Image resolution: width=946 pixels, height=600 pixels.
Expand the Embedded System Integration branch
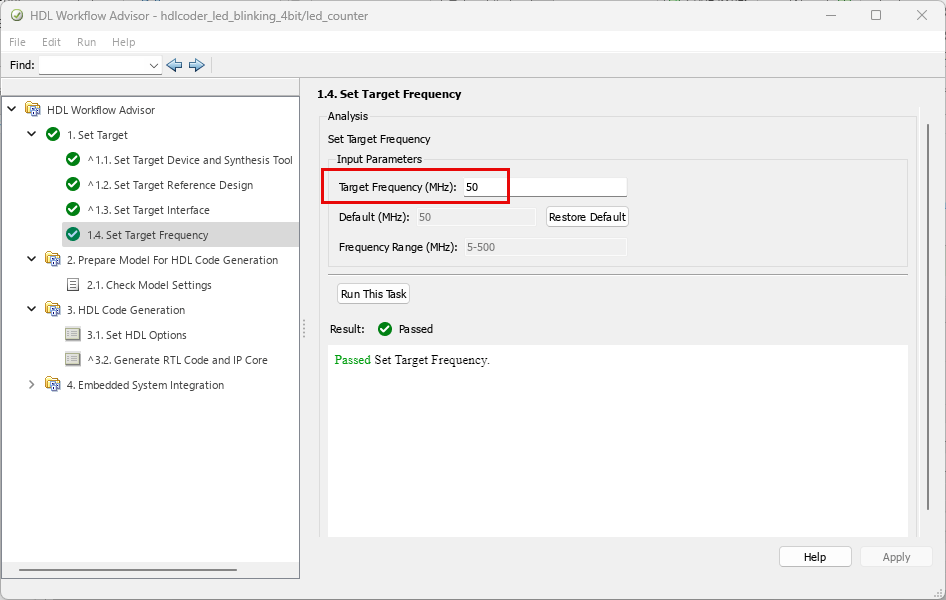[x=31, y=384]
